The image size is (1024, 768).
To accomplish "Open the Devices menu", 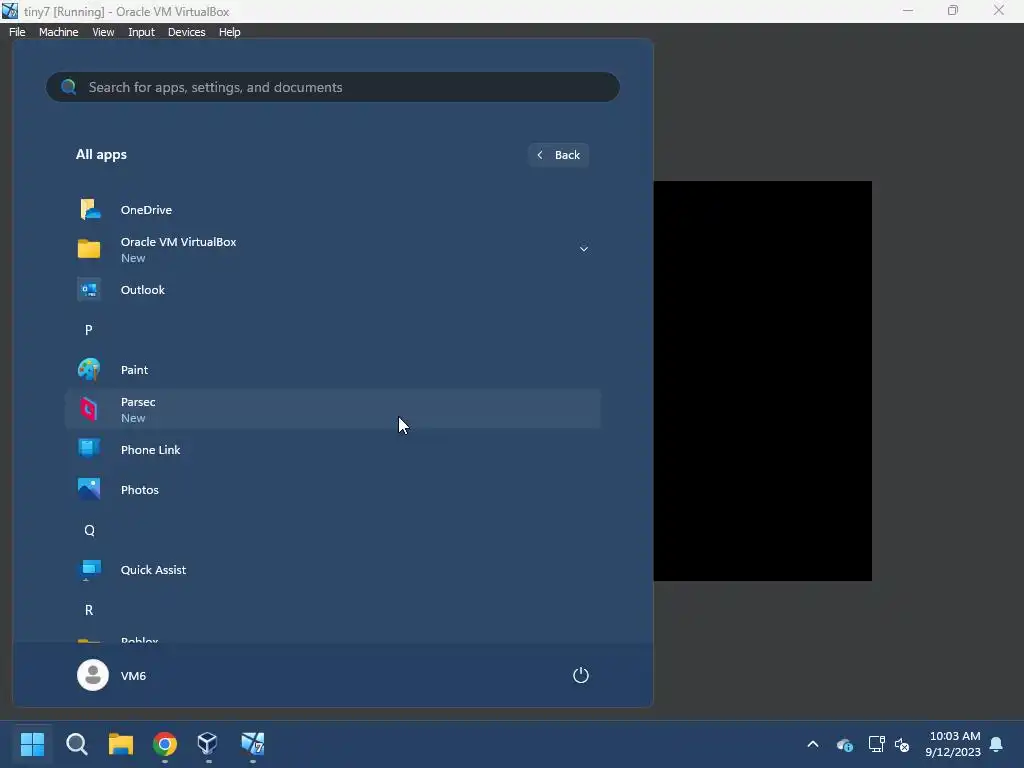I will 187,32.
